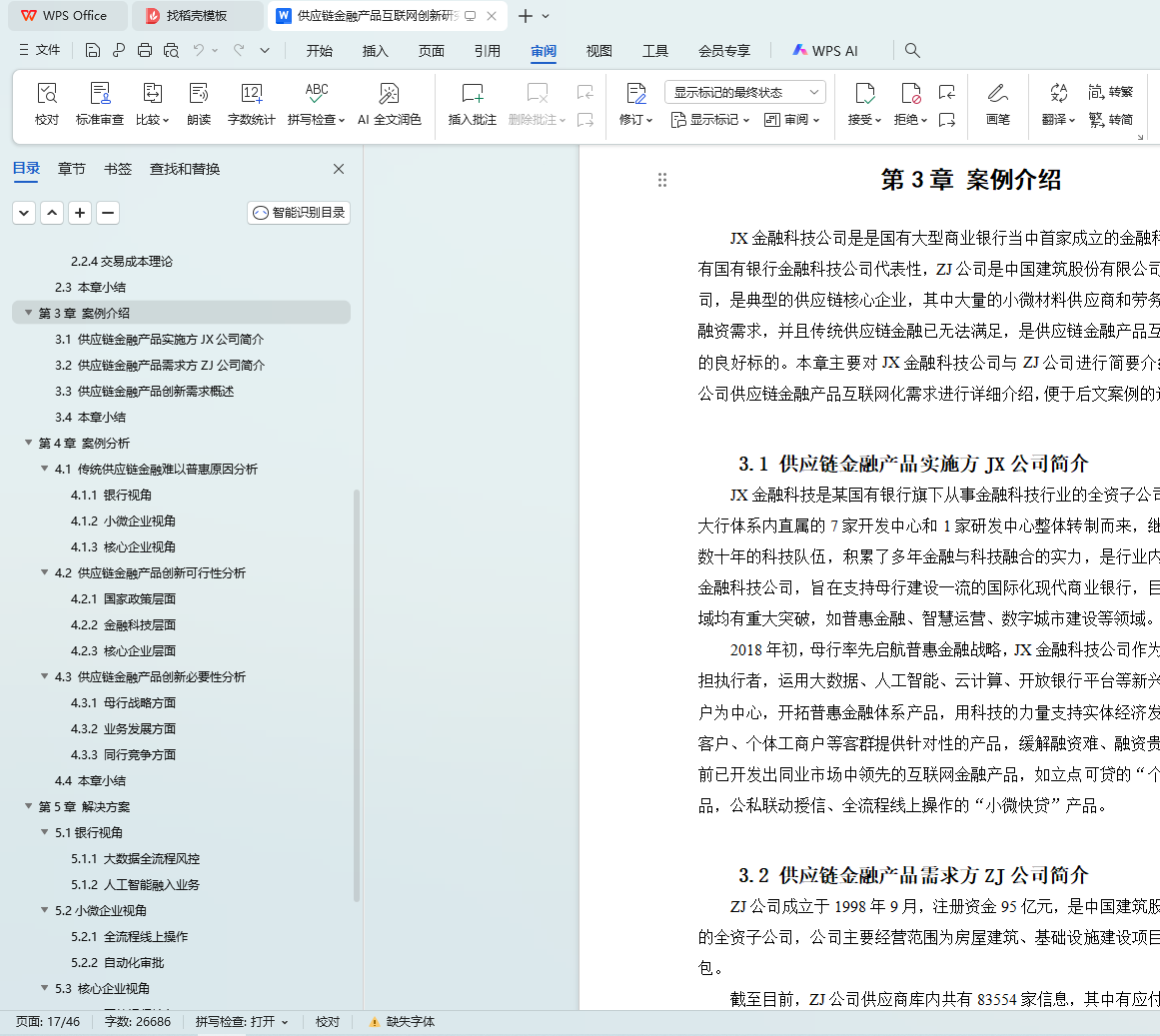Collapse the 4.1 传统供应链金融 outline node
1160x1036 pixels.
[x=44, y=469]
